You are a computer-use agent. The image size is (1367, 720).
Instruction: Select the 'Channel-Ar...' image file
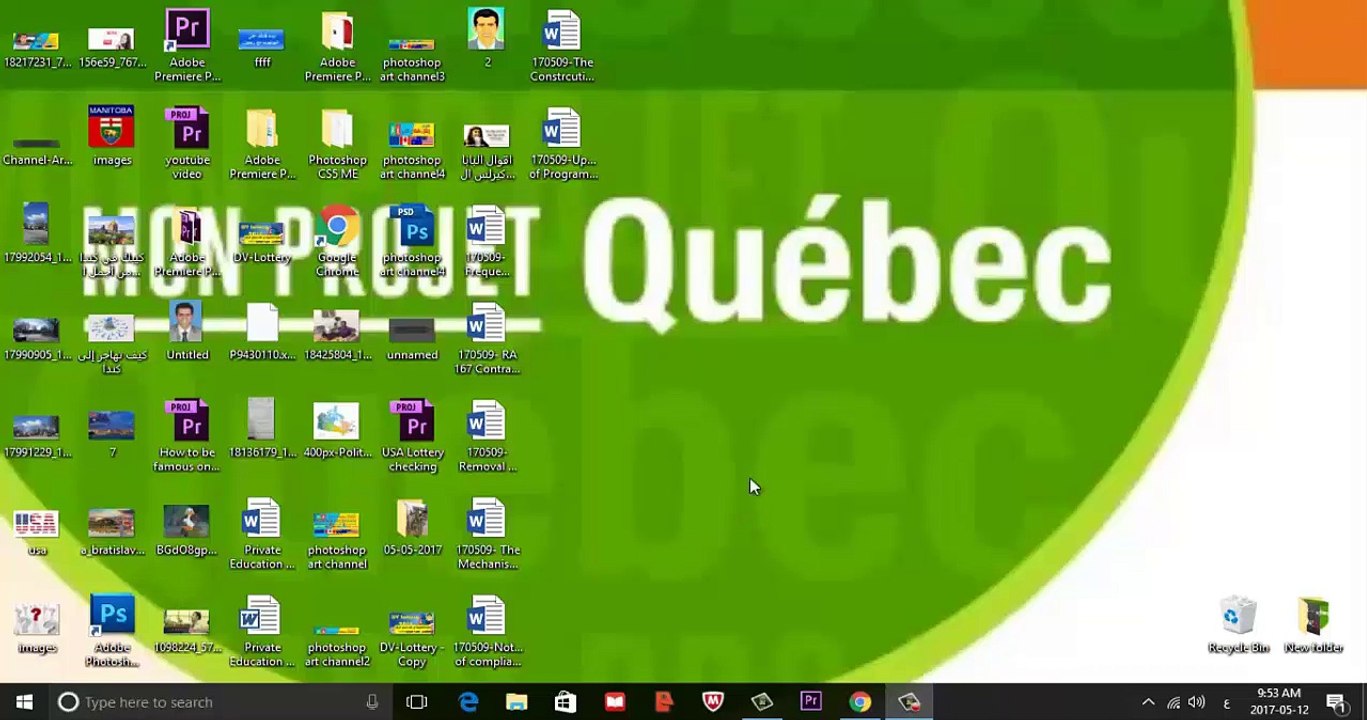[x=37, y=152]
